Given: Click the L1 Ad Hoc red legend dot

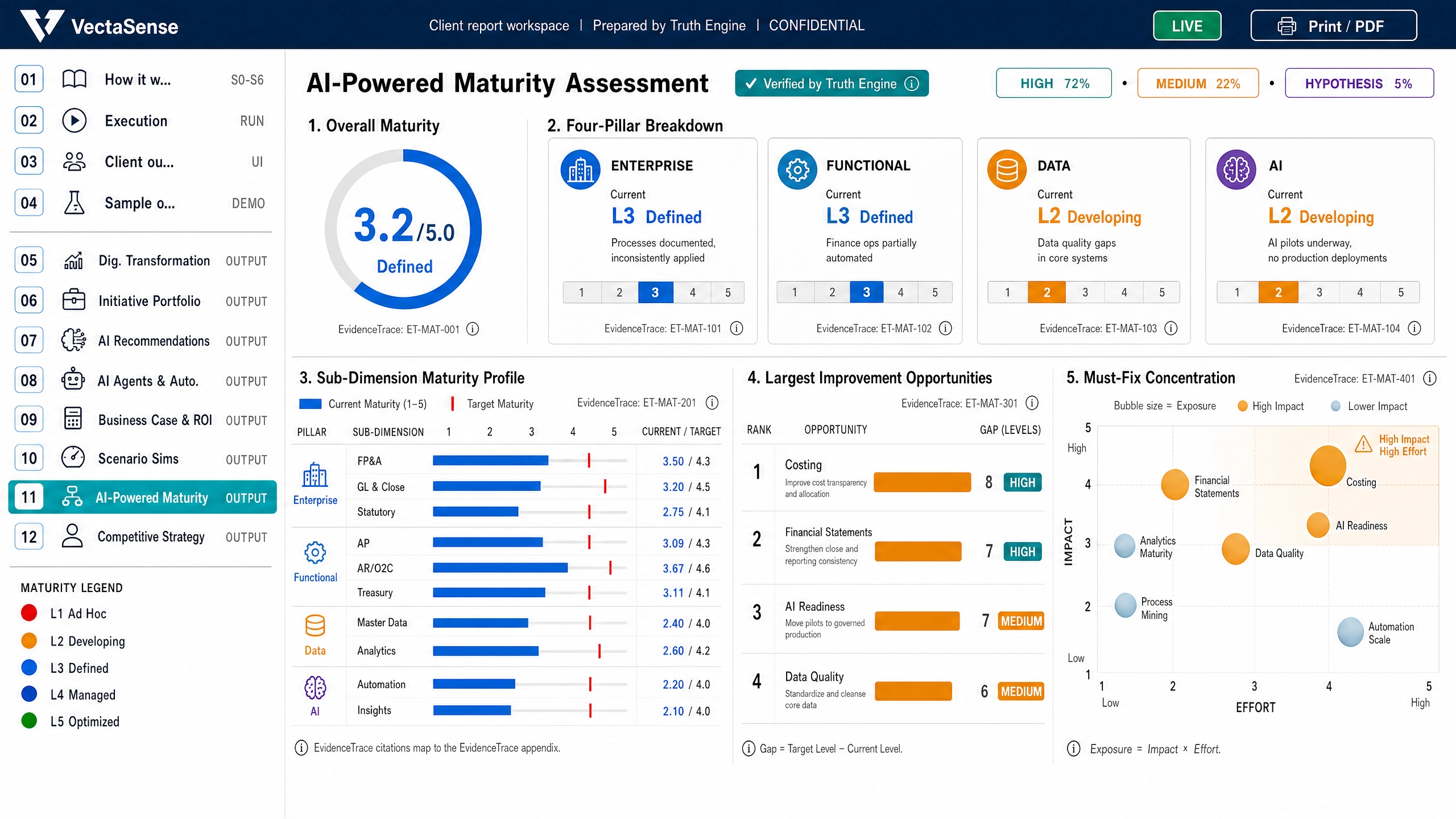Looking at the screenshot, I should click(29, 613).
